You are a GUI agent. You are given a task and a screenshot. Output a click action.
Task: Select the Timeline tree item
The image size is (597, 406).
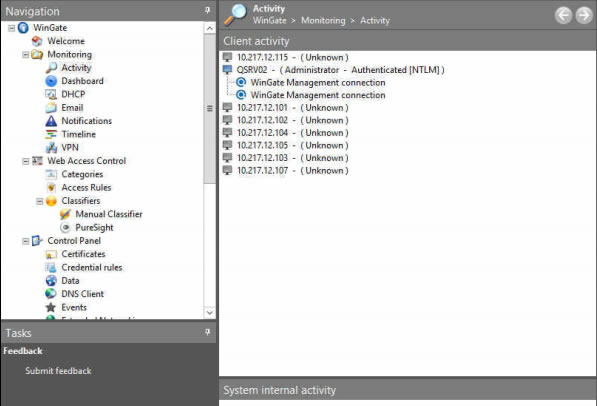(79, 134)
